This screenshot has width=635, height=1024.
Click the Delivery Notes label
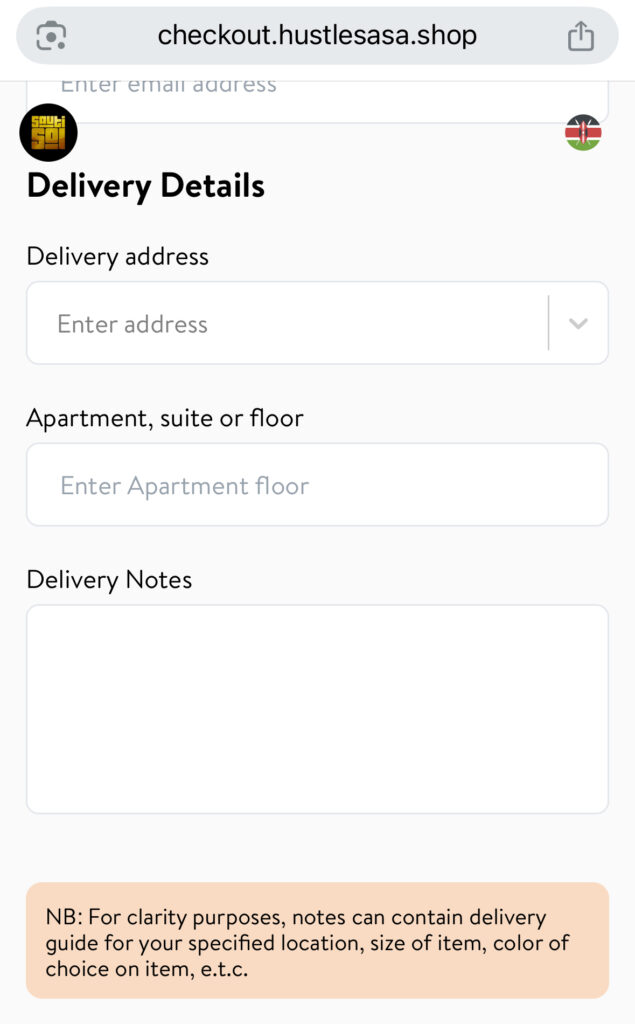(109, 580)
